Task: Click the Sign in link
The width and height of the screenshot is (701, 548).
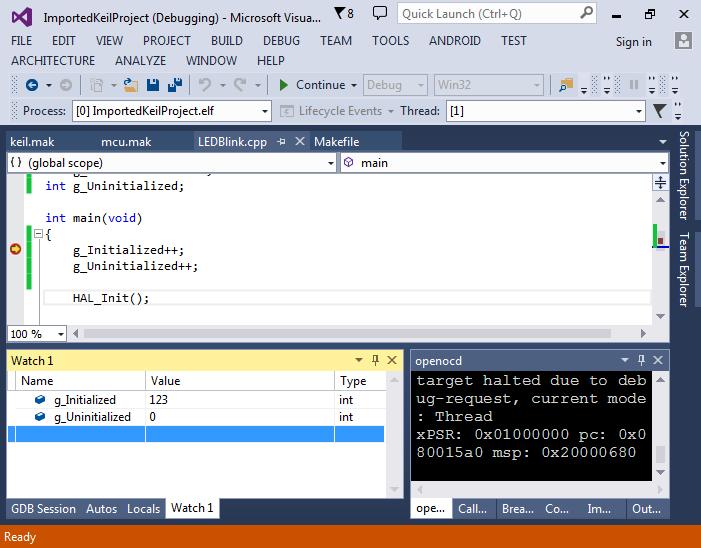Action: (x=633, y=42)
